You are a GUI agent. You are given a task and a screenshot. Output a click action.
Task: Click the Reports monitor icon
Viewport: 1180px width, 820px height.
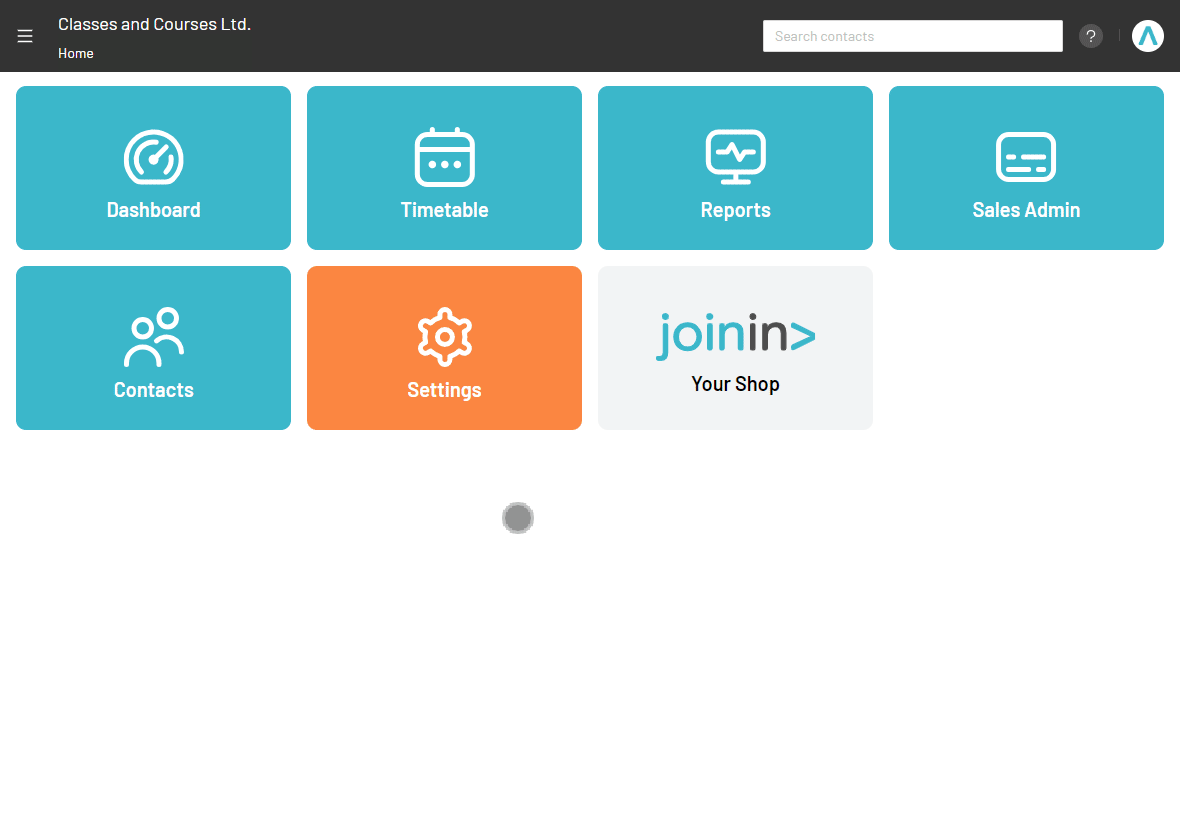[x=735, y=157]
